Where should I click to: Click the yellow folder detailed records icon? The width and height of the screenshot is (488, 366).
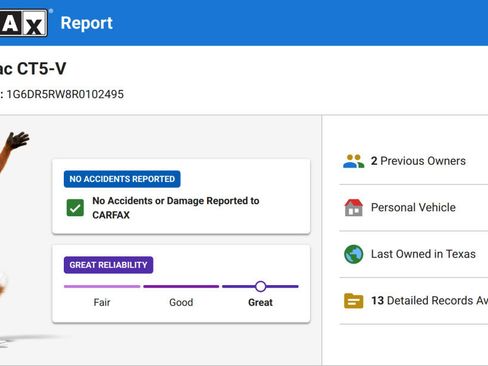354,301
